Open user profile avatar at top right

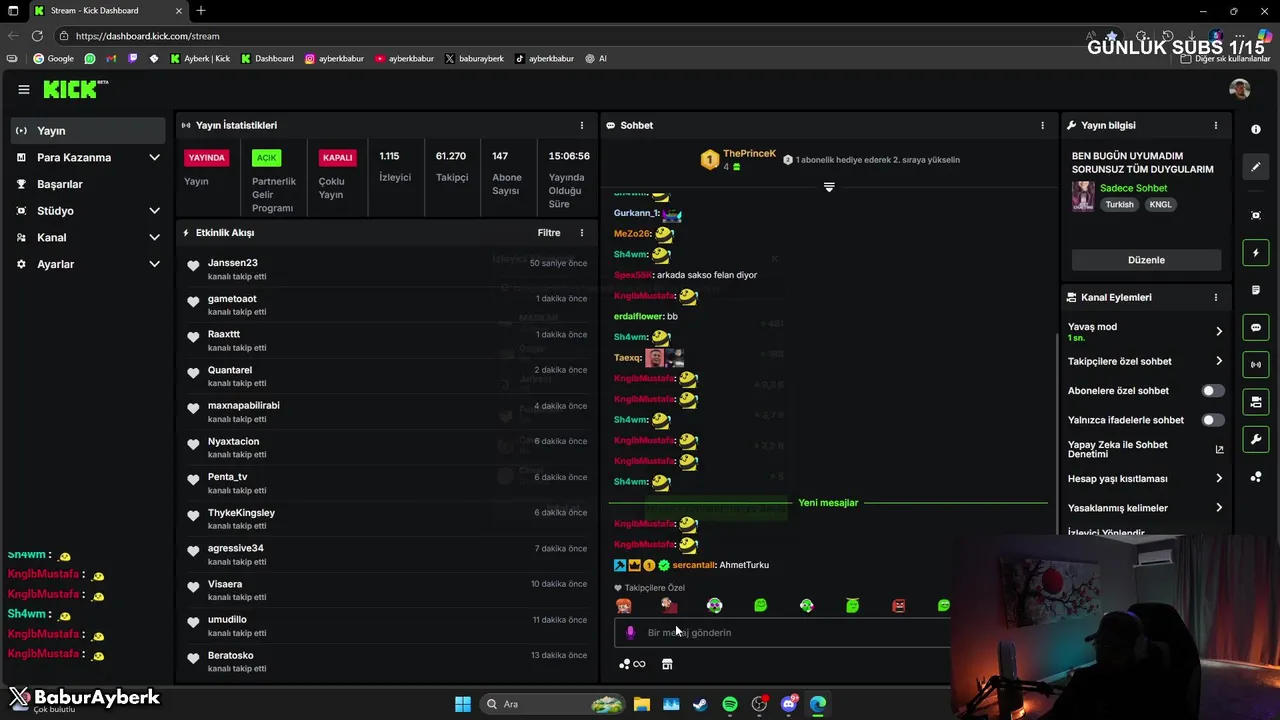pyautogui.click(x=1240, y=89)
